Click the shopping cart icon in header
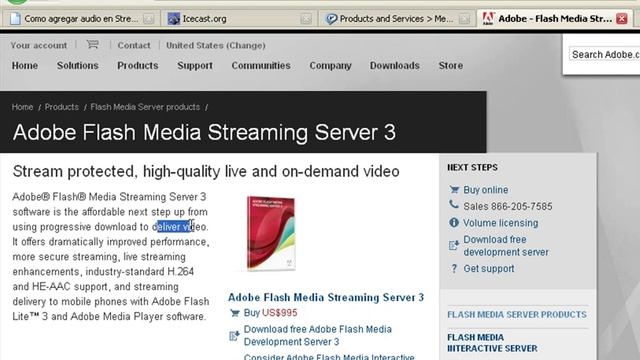 coord(93,44)
